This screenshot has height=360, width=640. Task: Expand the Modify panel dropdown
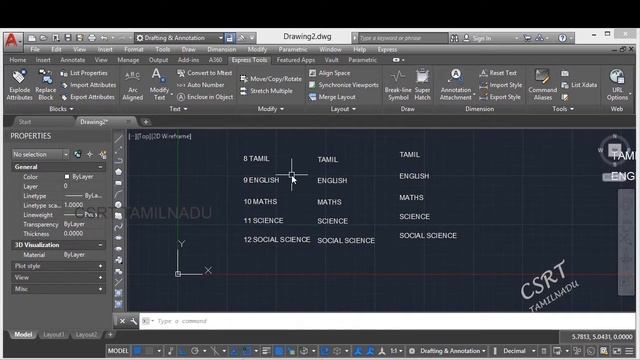point(271,109)
